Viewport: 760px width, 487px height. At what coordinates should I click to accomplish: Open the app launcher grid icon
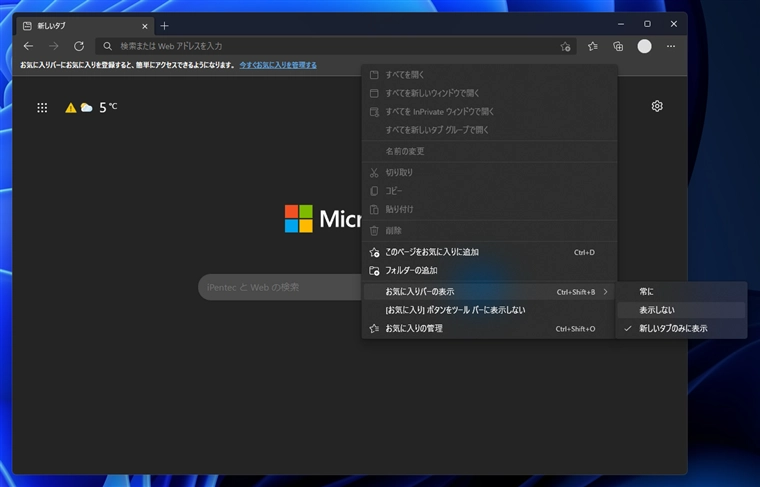[x=42, y=108]
